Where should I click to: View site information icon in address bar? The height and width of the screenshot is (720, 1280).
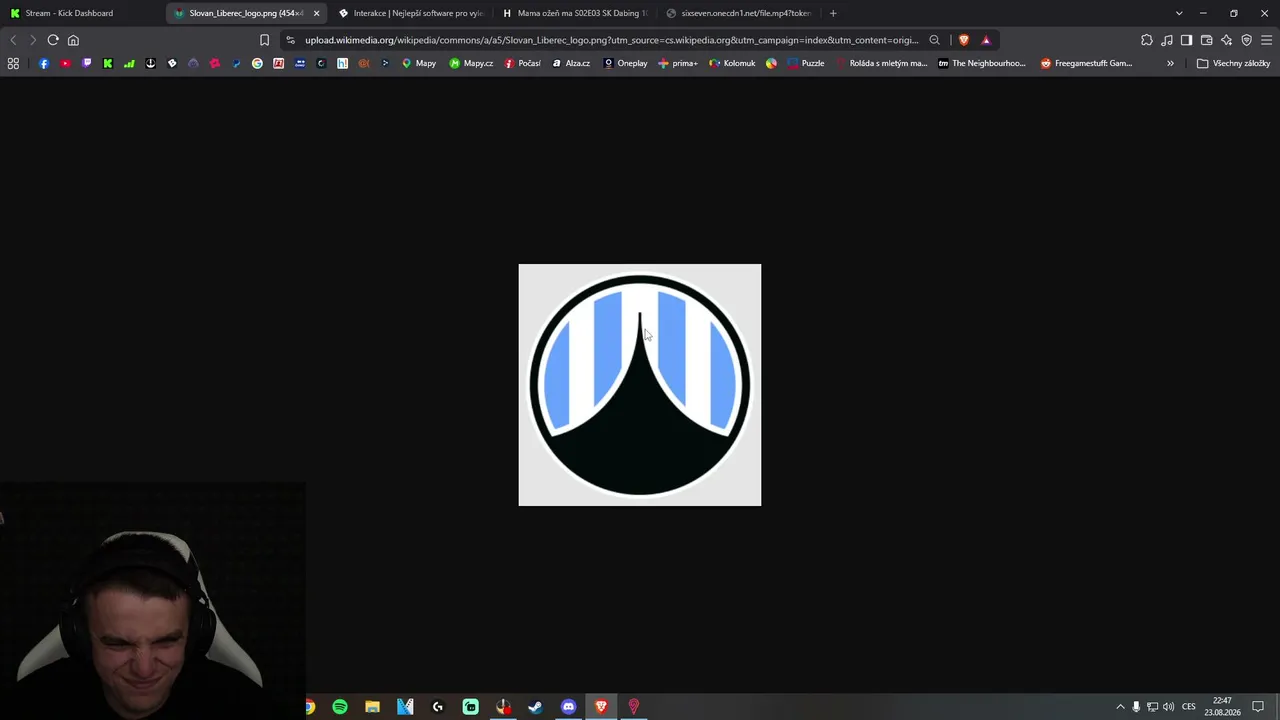click(290, 40)
